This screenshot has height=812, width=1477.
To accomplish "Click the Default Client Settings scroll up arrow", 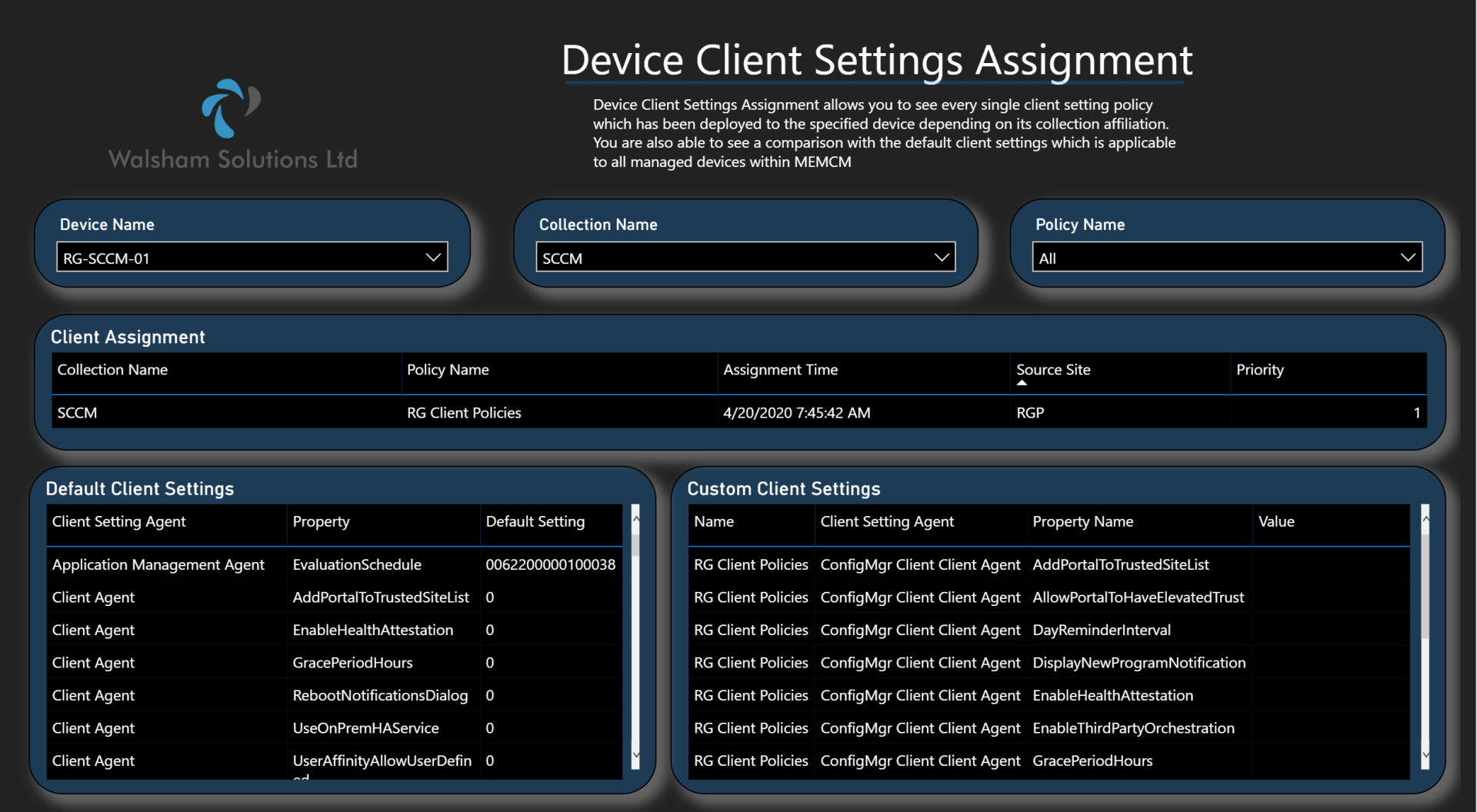I will click(635, 519).
